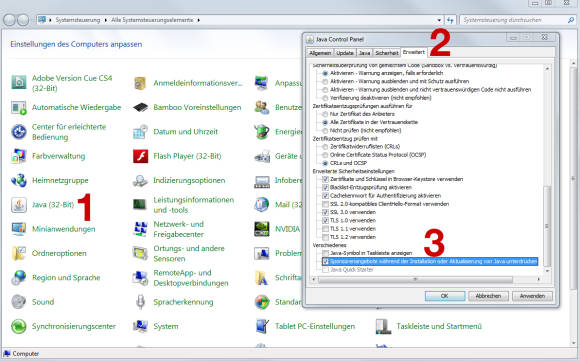Open the Adobe Version Cue CS4 icon
Screen dimensions: 580x361
tap(18, 82)
